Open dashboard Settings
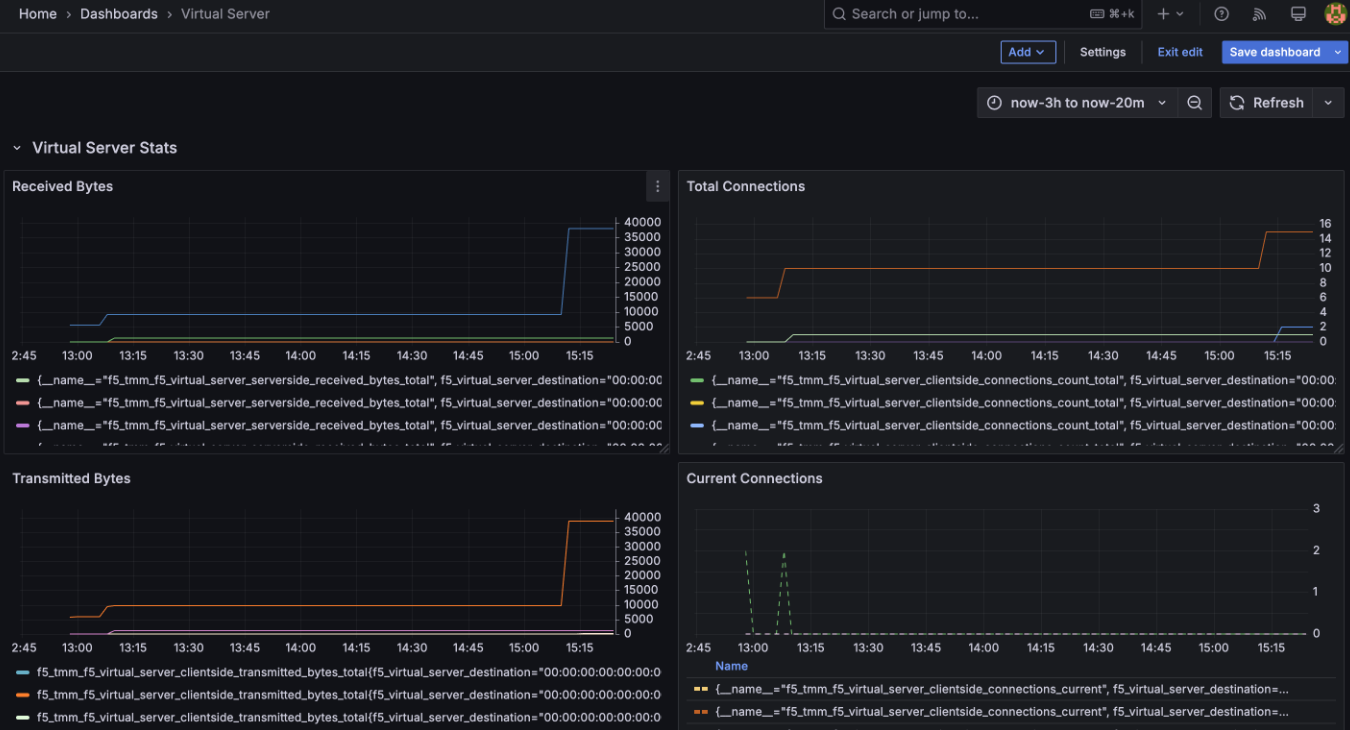The width and height of the screenshot is (1350, 730). tap(1103, 52)
